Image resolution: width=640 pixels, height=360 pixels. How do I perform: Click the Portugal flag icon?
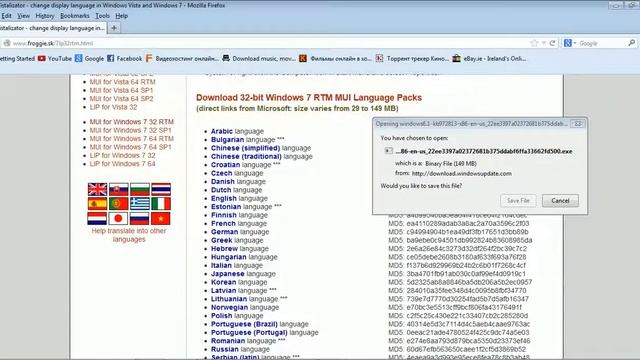pyautogui.click(x=118, y=204)
